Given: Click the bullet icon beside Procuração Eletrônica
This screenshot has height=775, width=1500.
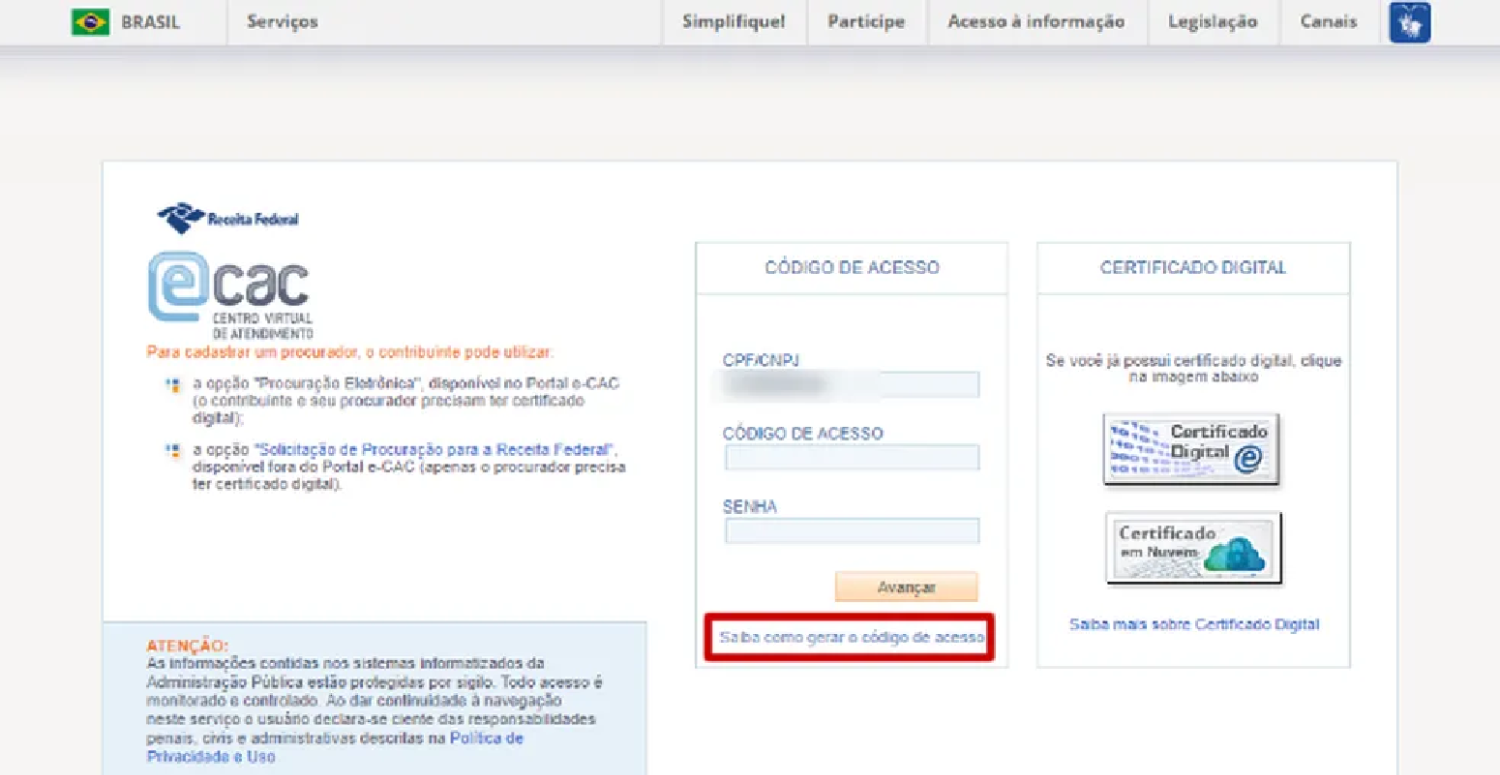Looking at the screenshot, I should tap(173, 385).
